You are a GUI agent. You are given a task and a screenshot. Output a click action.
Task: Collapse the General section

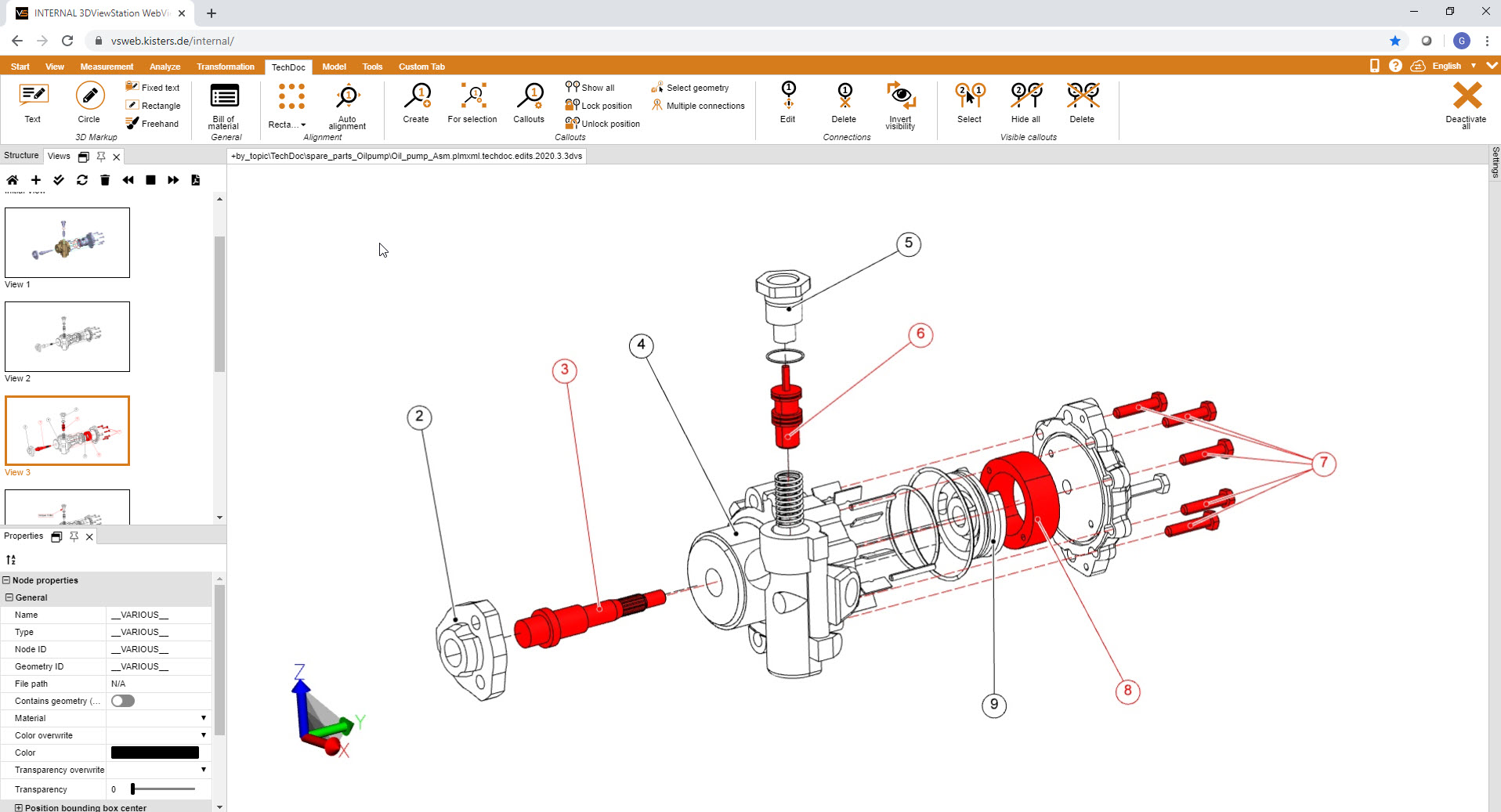tap(9, 597)
